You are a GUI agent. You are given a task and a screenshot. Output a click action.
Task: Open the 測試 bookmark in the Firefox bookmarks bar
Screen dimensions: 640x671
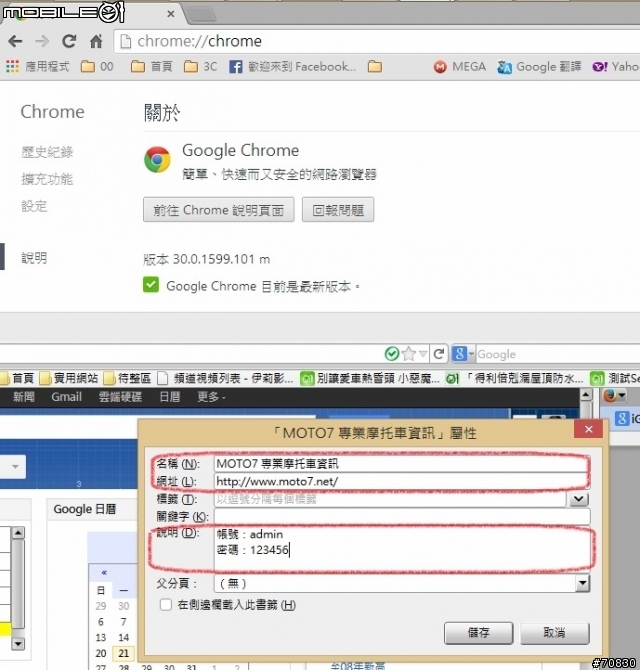[x=615, y=378]
